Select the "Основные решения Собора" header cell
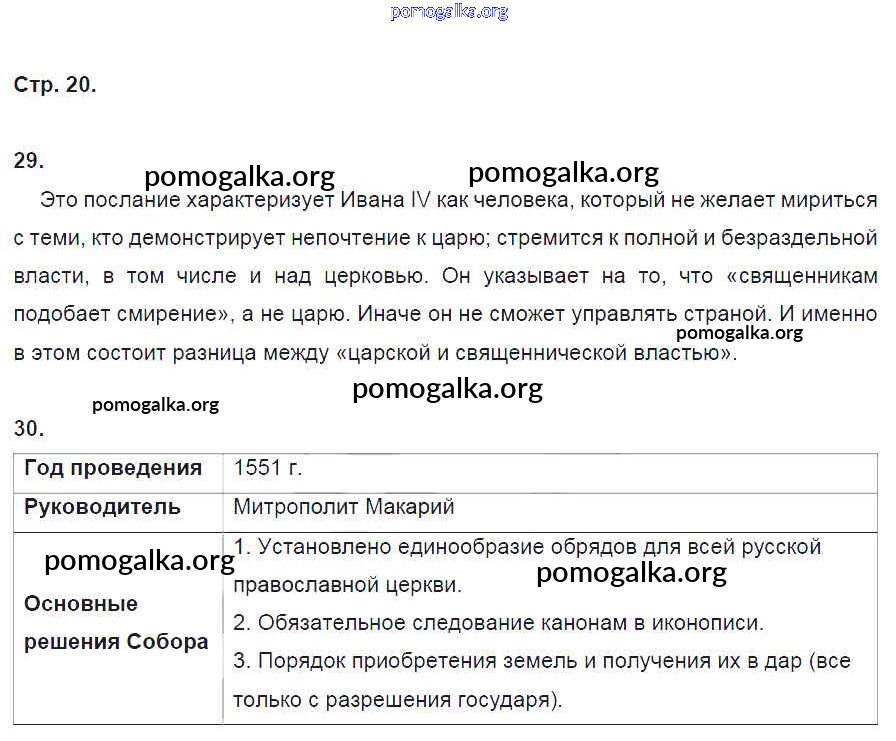The width and height of the screenshot is (896, 741). click(115, 623)
